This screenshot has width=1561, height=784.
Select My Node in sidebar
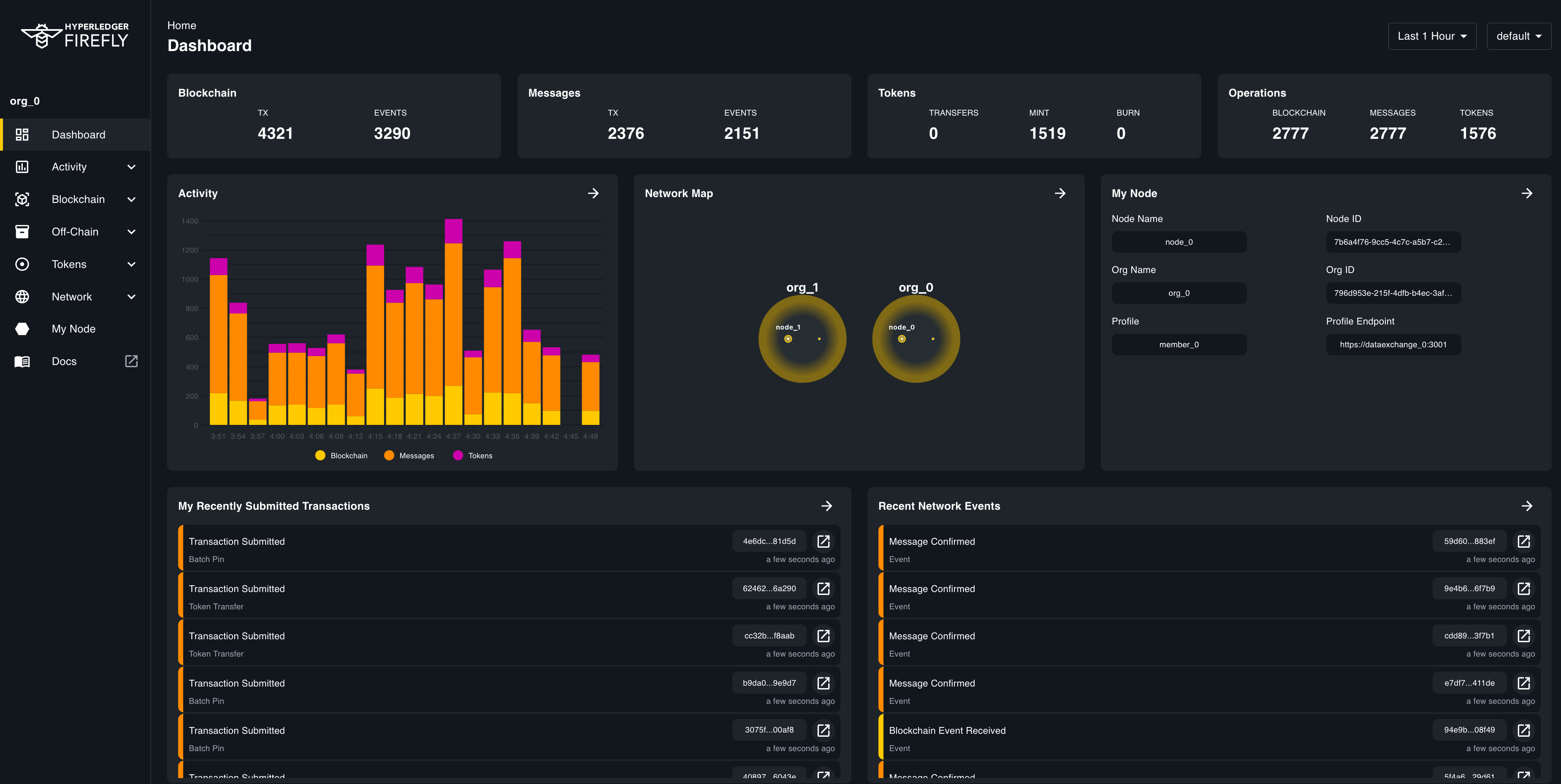click(73, 329)
